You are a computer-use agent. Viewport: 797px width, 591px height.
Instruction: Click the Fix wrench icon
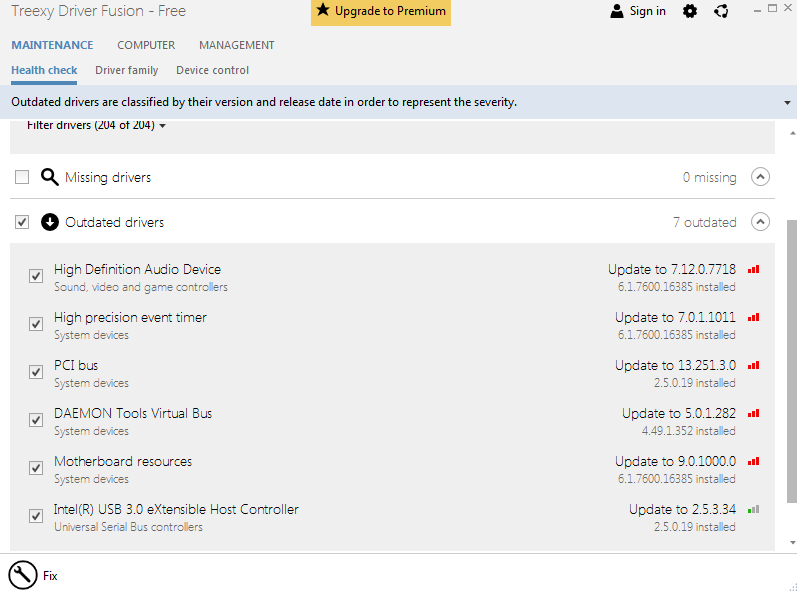(x=22, y=575)
